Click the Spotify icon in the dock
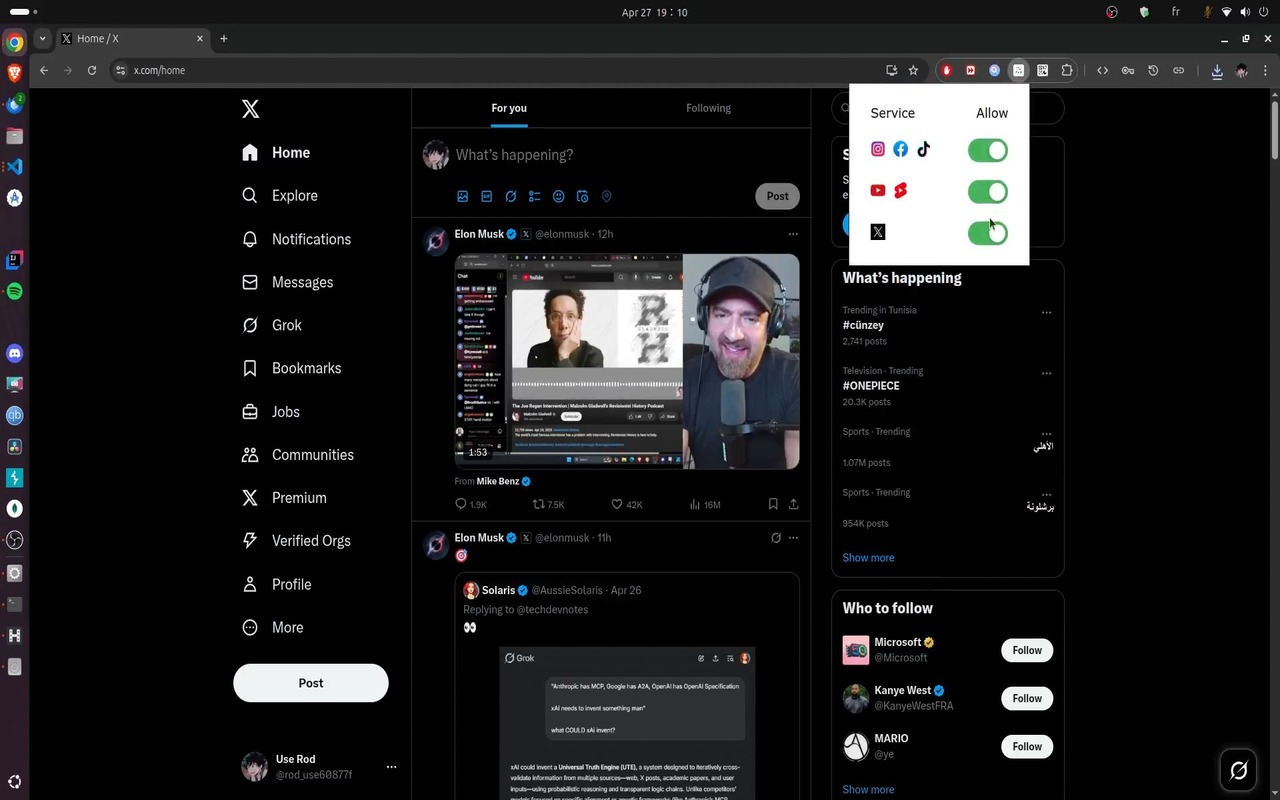This screenshot has width=1280, height=800. coord(14,291)
